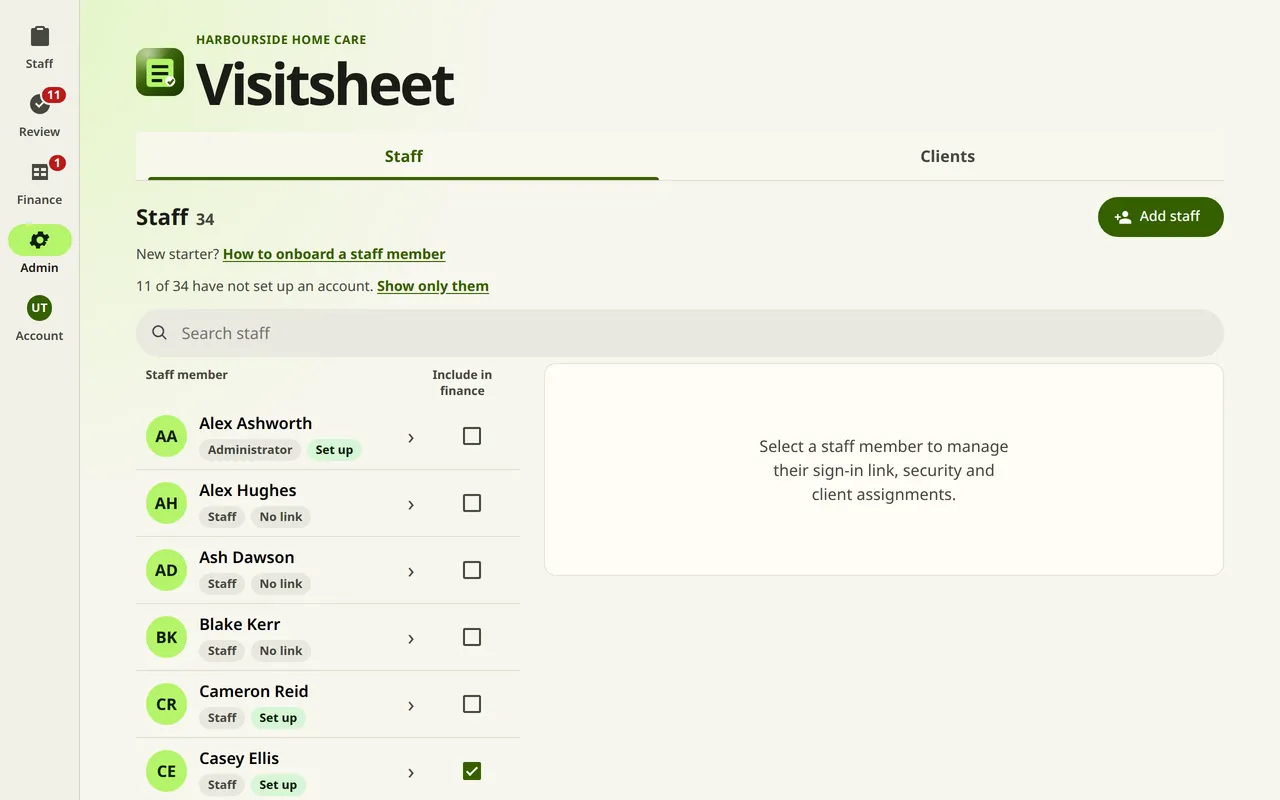The height and width of the screenshot is (800, 1280).
Task: Expand Cameron Reid row chevron
Action: (x=410, y=706)
